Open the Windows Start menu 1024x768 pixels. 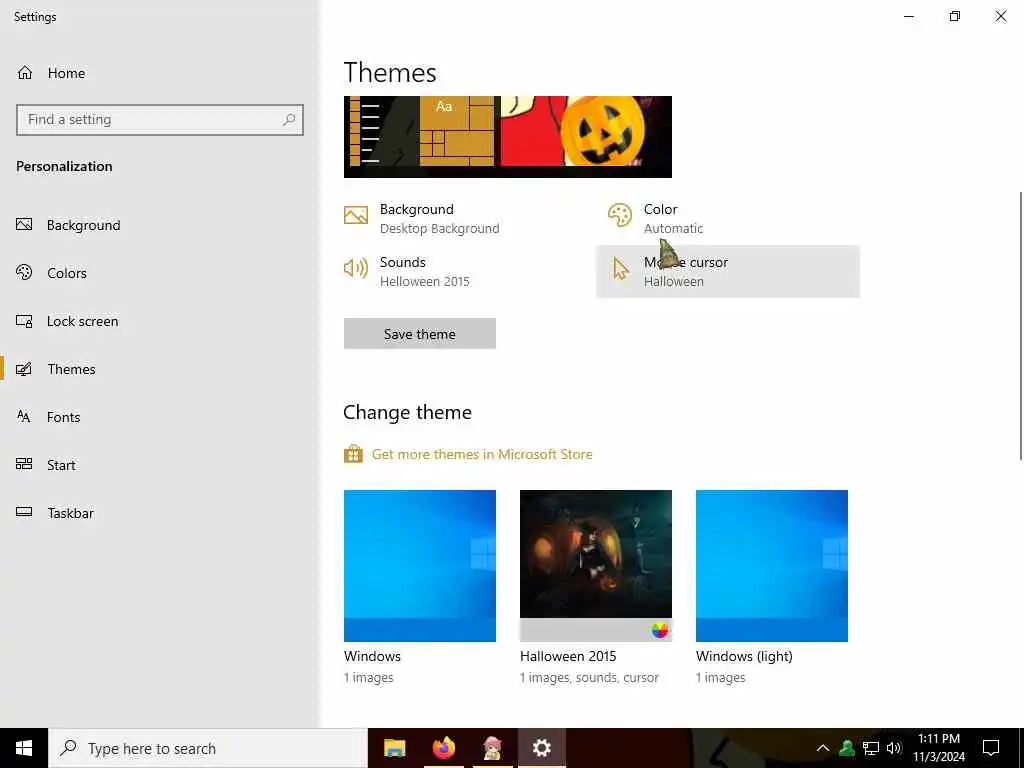click(24, 748)
